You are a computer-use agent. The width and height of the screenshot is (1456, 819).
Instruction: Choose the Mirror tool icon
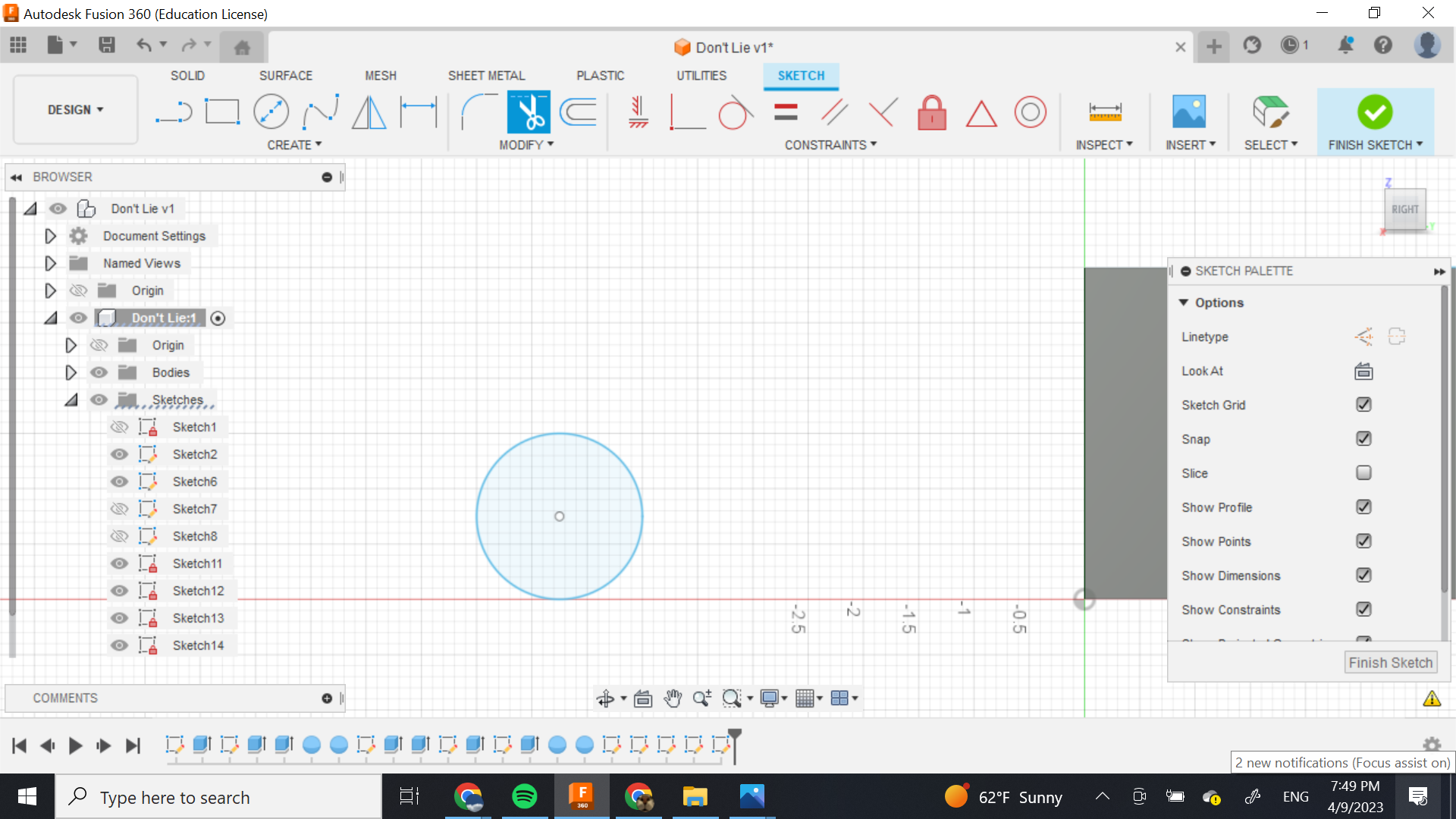[x=369, y=112]
